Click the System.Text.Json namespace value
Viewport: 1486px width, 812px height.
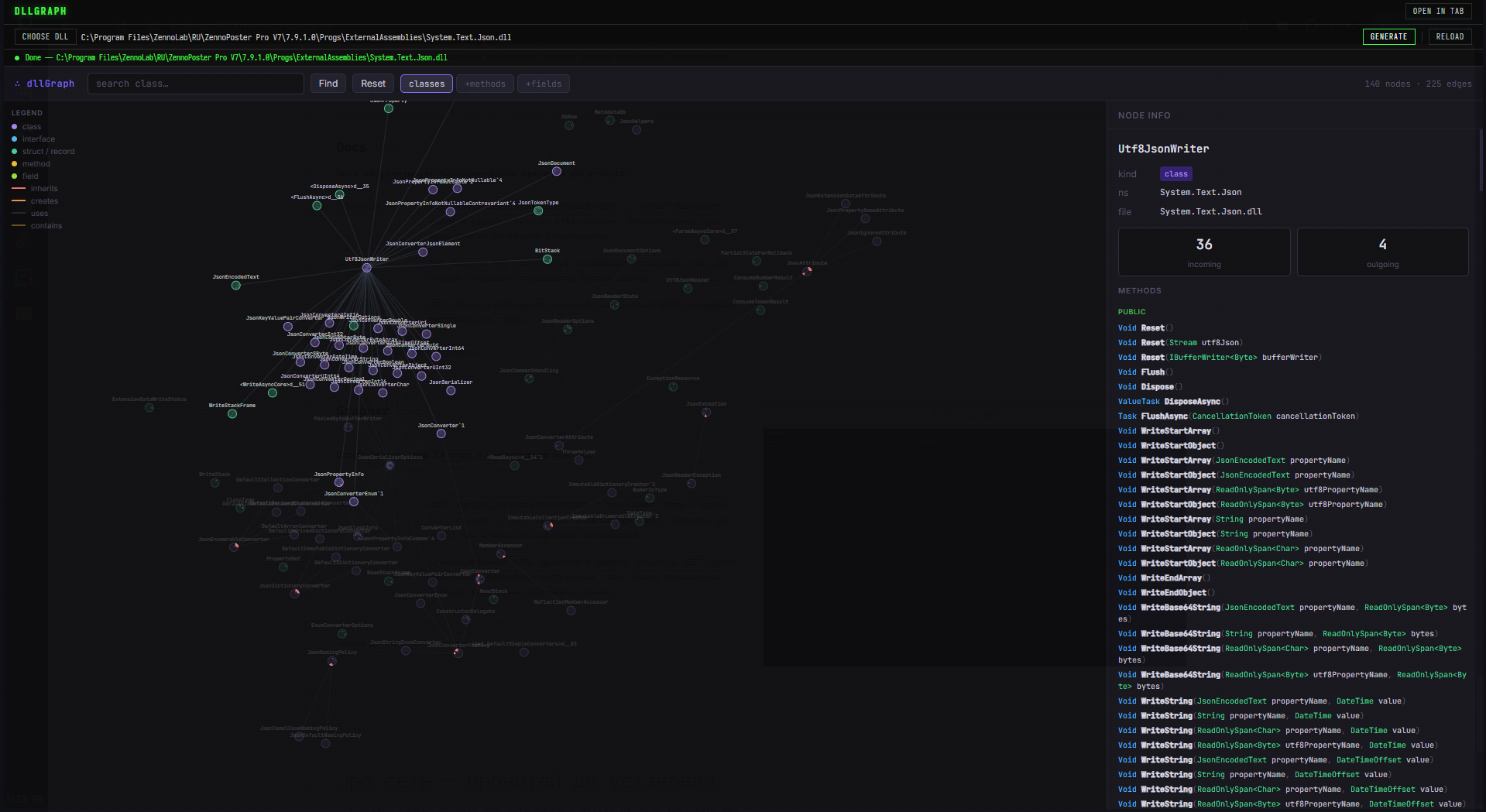point(1200,192)
